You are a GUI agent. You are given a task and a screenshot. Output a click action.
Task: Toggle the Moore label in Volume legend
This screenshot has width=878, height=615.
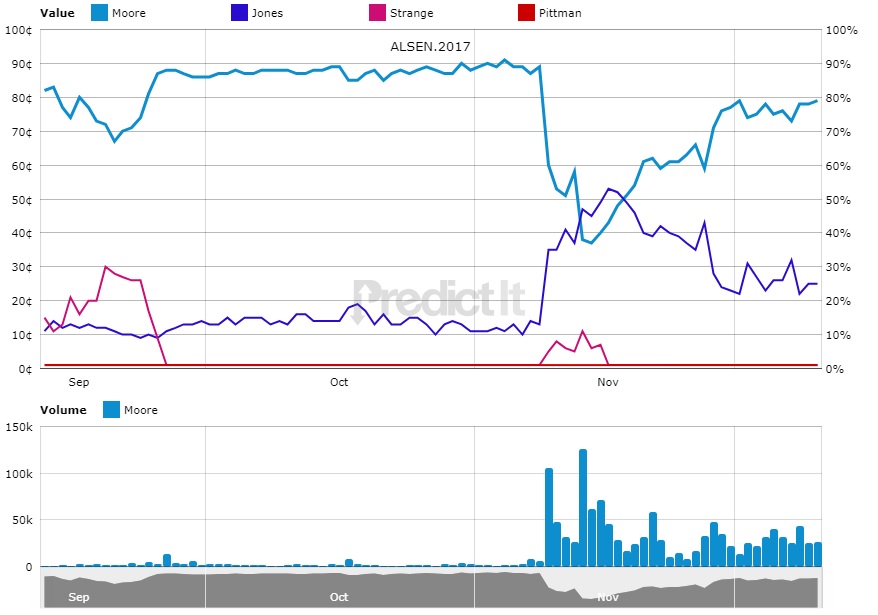(141, 410)
